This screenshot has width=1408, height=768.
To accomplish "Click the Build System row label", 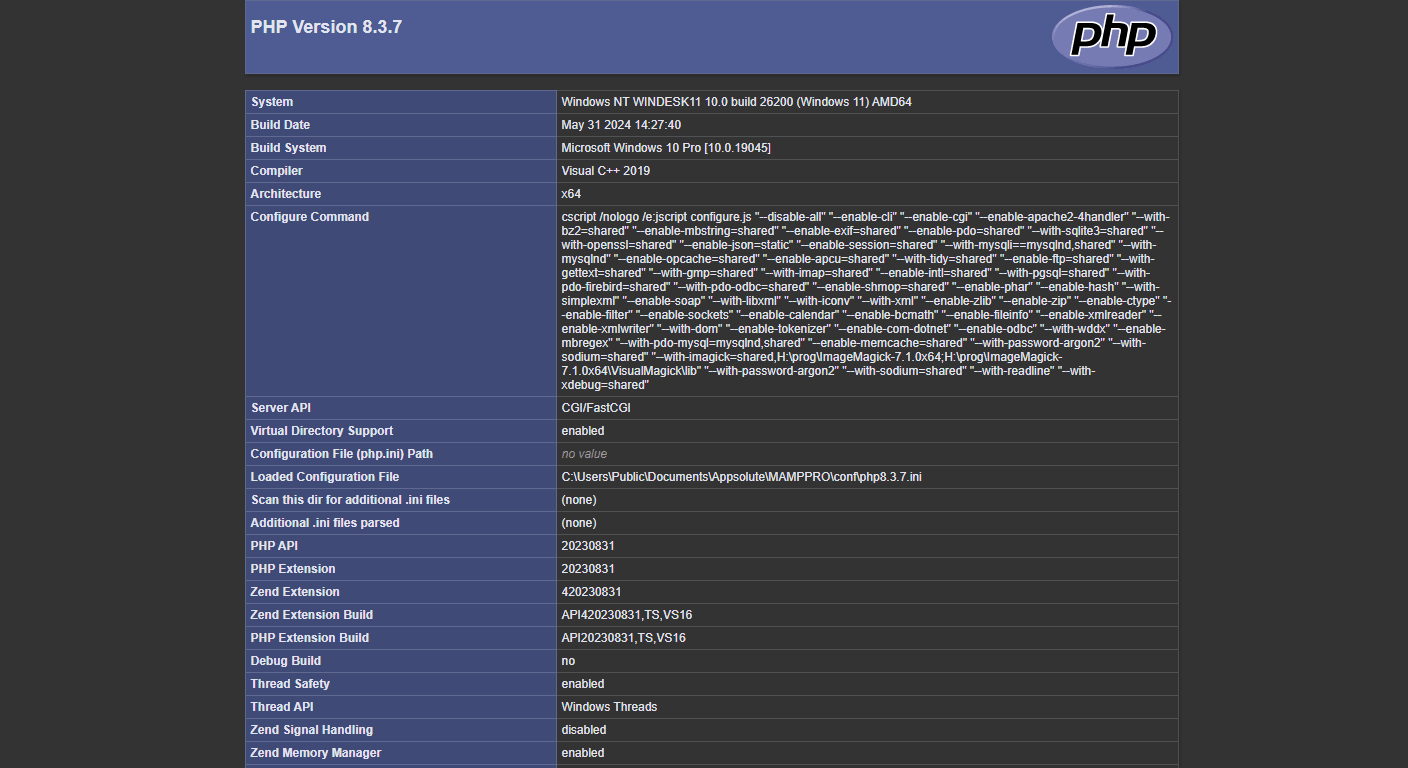I will [x=288, y=147].
